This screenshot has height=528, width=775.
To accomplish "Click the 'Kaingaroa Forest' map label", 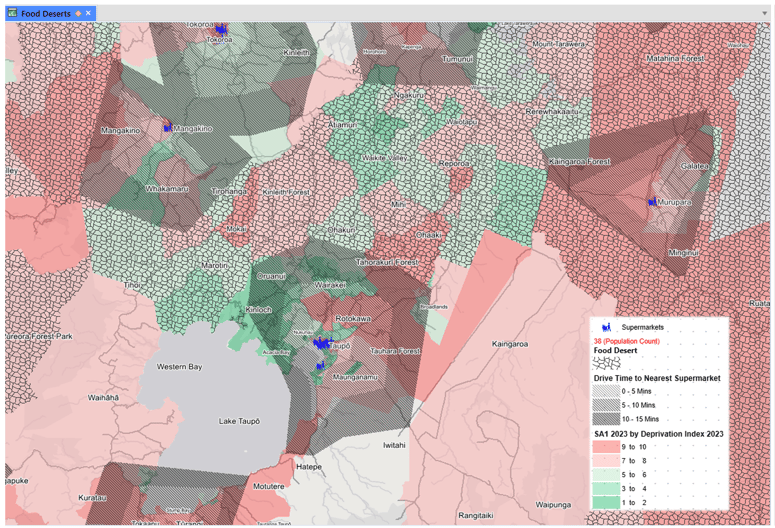I will tap(579, 162).
